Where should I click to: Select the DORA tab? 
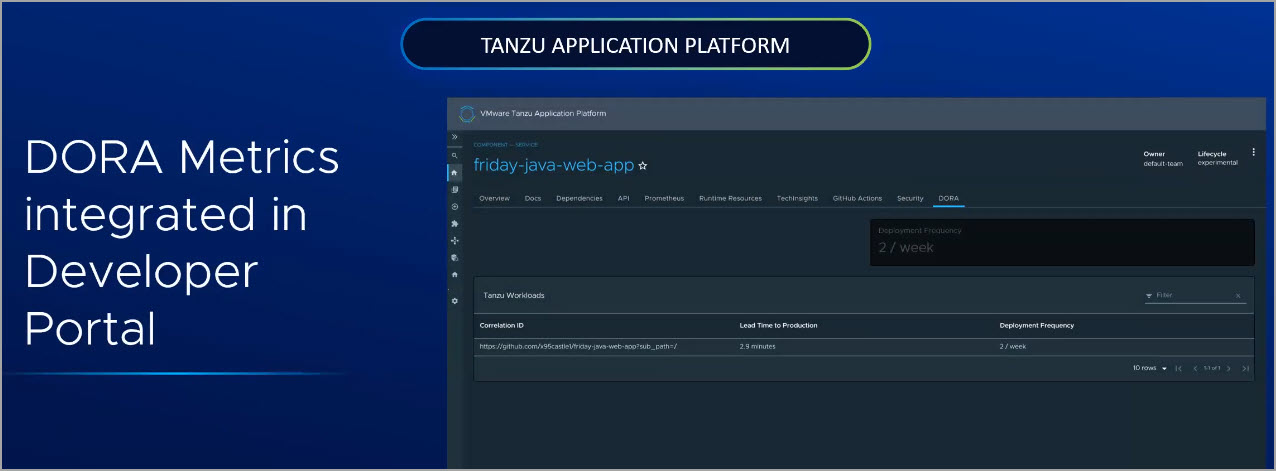point(948,198)
